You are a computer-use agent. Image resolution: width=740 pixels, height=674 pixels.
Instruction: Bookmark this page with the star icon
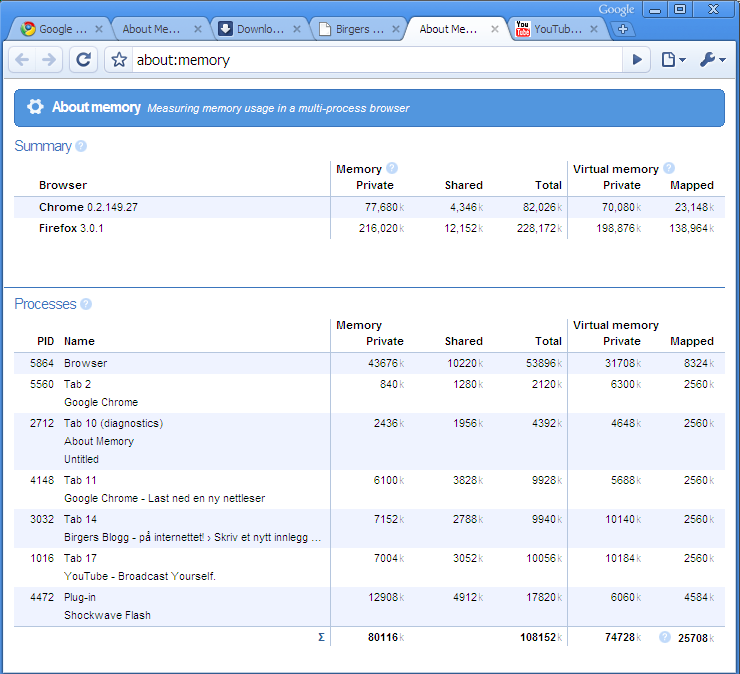click(x=119, y=60)
